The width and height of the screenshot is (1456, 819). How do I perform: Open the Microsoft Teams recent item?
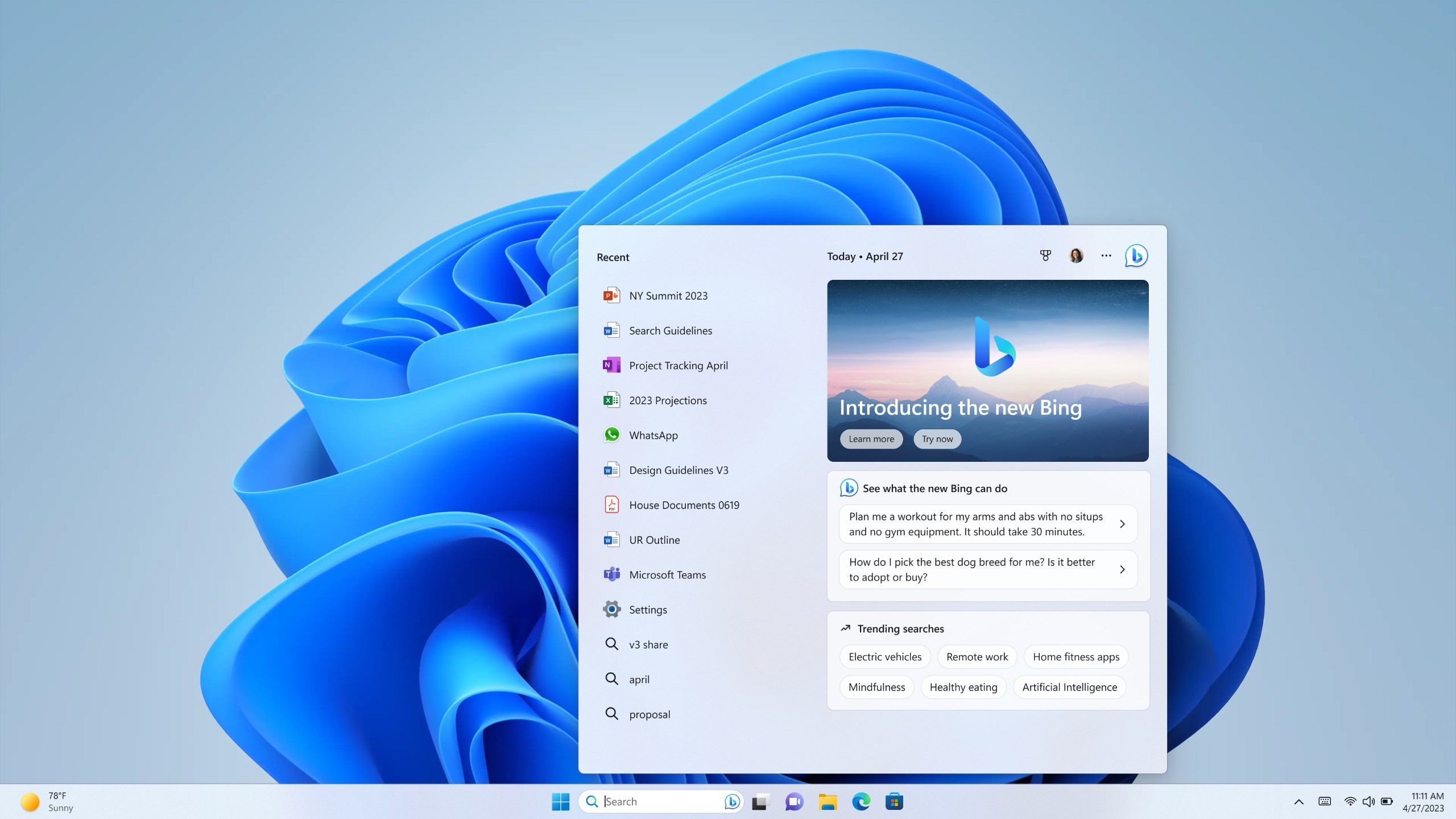click(667, 574)
